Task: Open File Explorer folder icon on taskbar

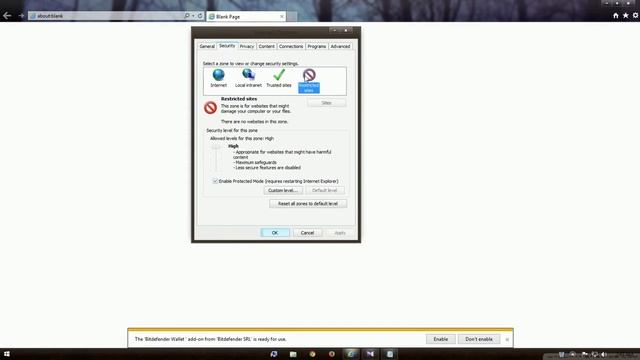Action: click(x=293, y=354)
